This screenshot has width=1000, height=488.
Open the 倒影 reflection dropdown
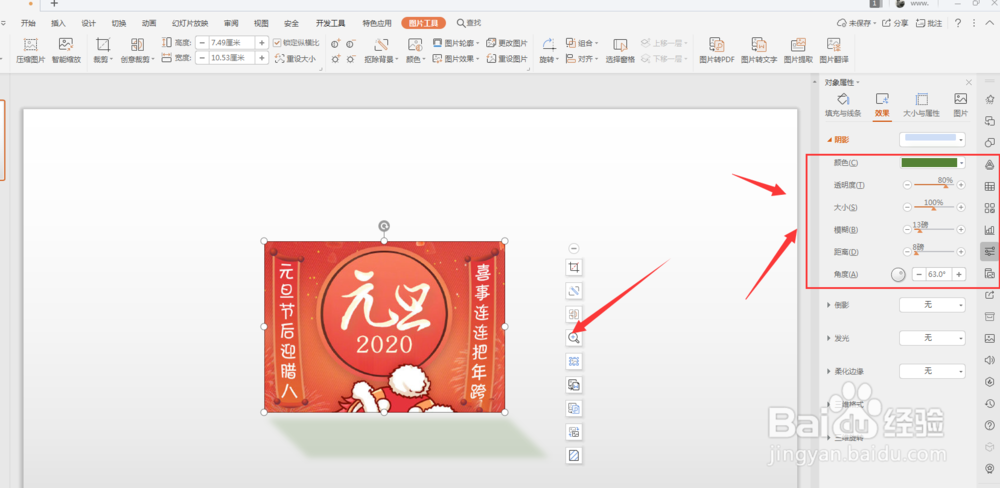[x=932, y=305]
